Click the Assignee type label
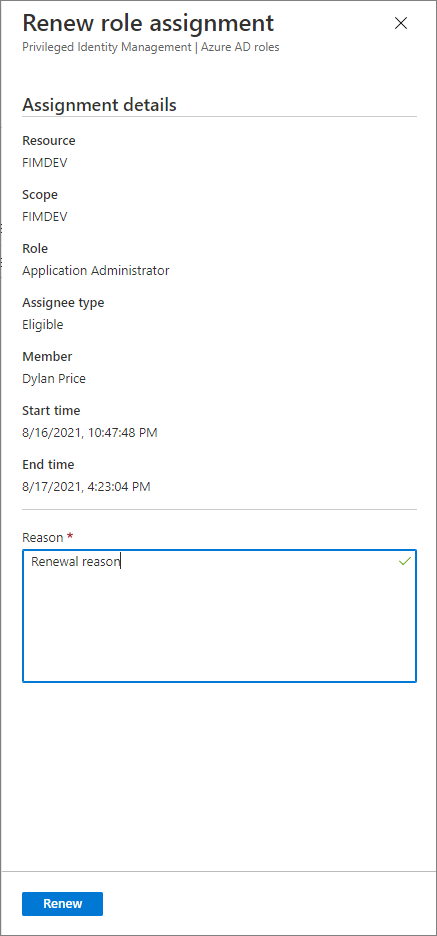Viewport: 437px width, 936px height. click(63, 303)
